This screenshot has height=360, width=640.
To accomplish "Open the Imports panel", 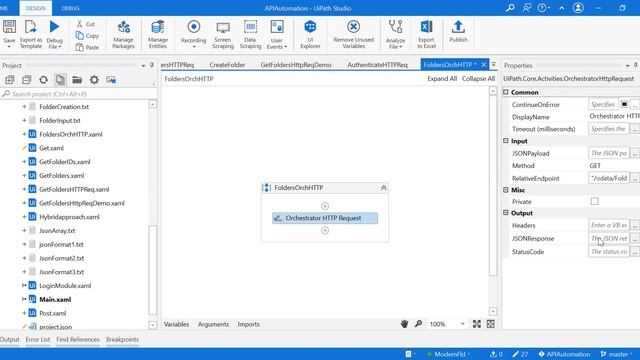I will click(x=249, y=324).
